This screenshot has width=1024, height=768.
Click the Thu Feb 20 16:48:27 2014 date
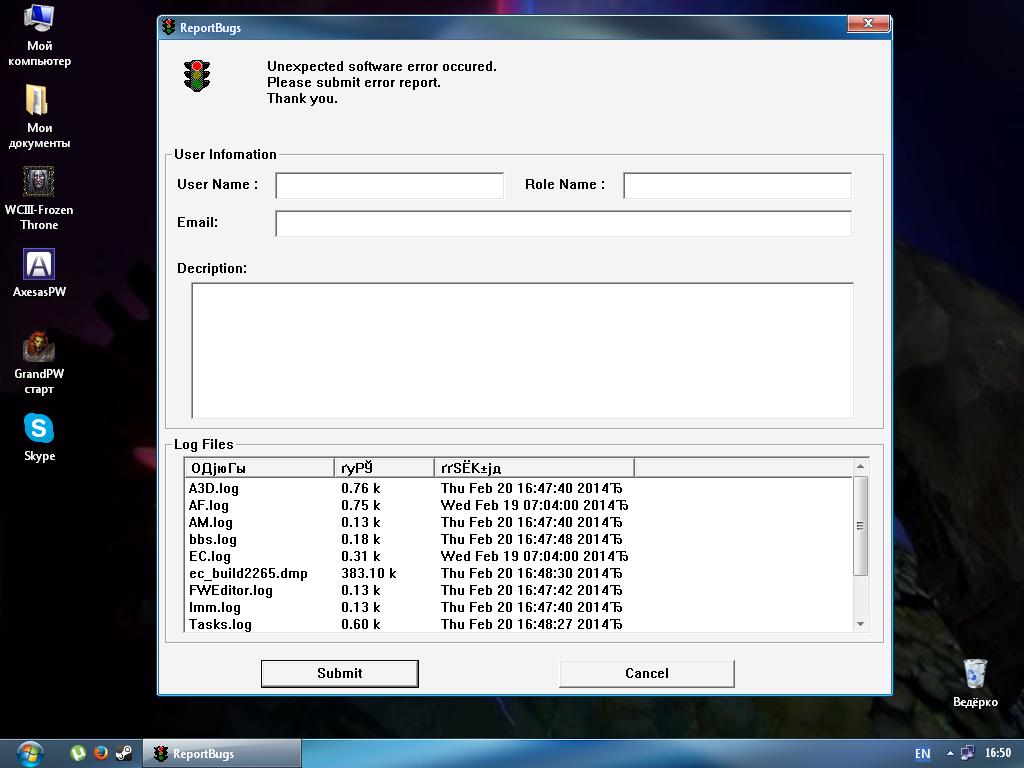[530, 624]
